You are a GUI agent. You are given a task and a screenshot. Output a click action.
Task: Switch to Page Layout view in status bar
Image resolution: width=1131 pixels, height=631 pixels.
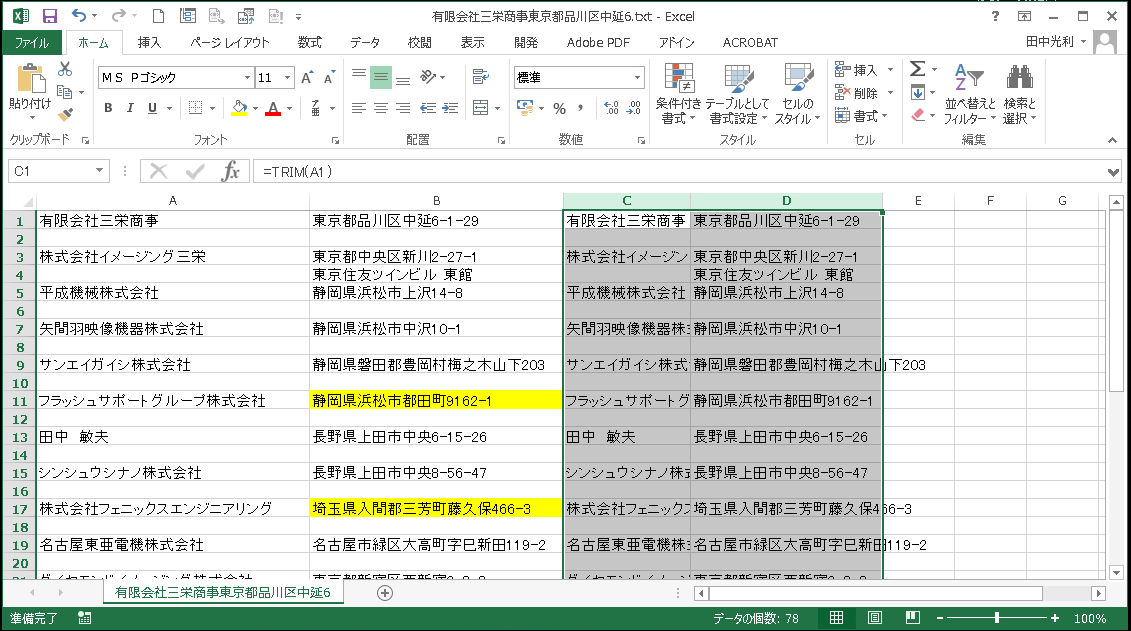874,618
